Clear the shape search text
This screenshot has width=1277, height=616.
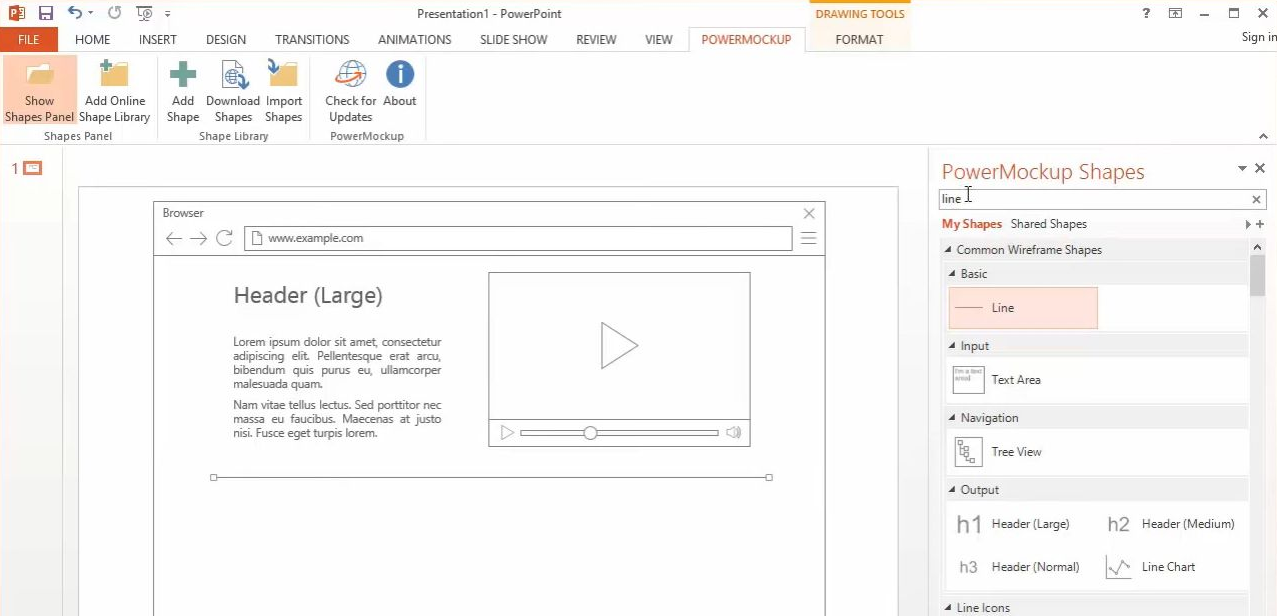[x=1257, y=199]
